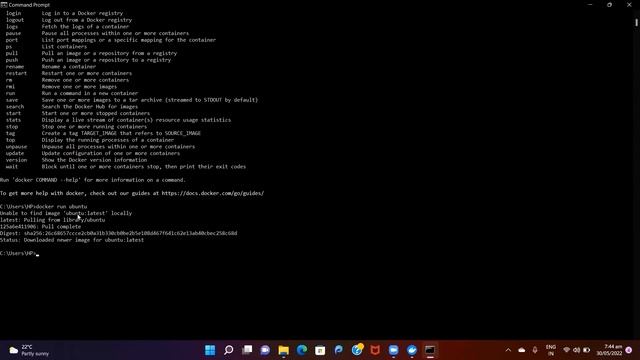Image resolution: width=640 pixels, height=360 pixels.
Task: Click the sha256 Digest line
Action: 118,233
